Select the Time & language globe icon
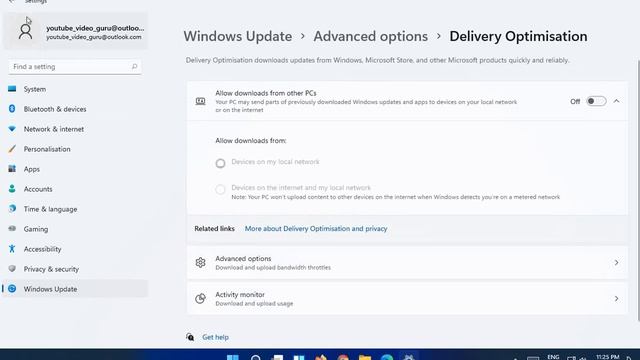640x360 pixels. tap(12, 209)
